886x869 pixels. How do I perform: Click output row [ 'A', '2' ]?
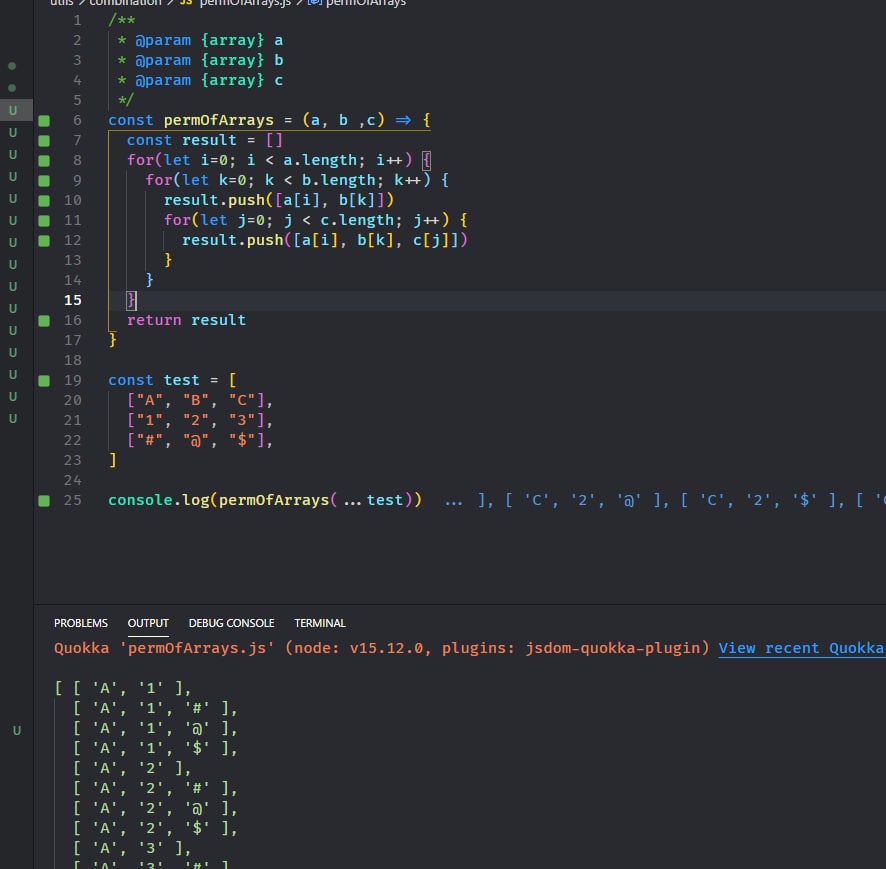[x=132, y=768]
